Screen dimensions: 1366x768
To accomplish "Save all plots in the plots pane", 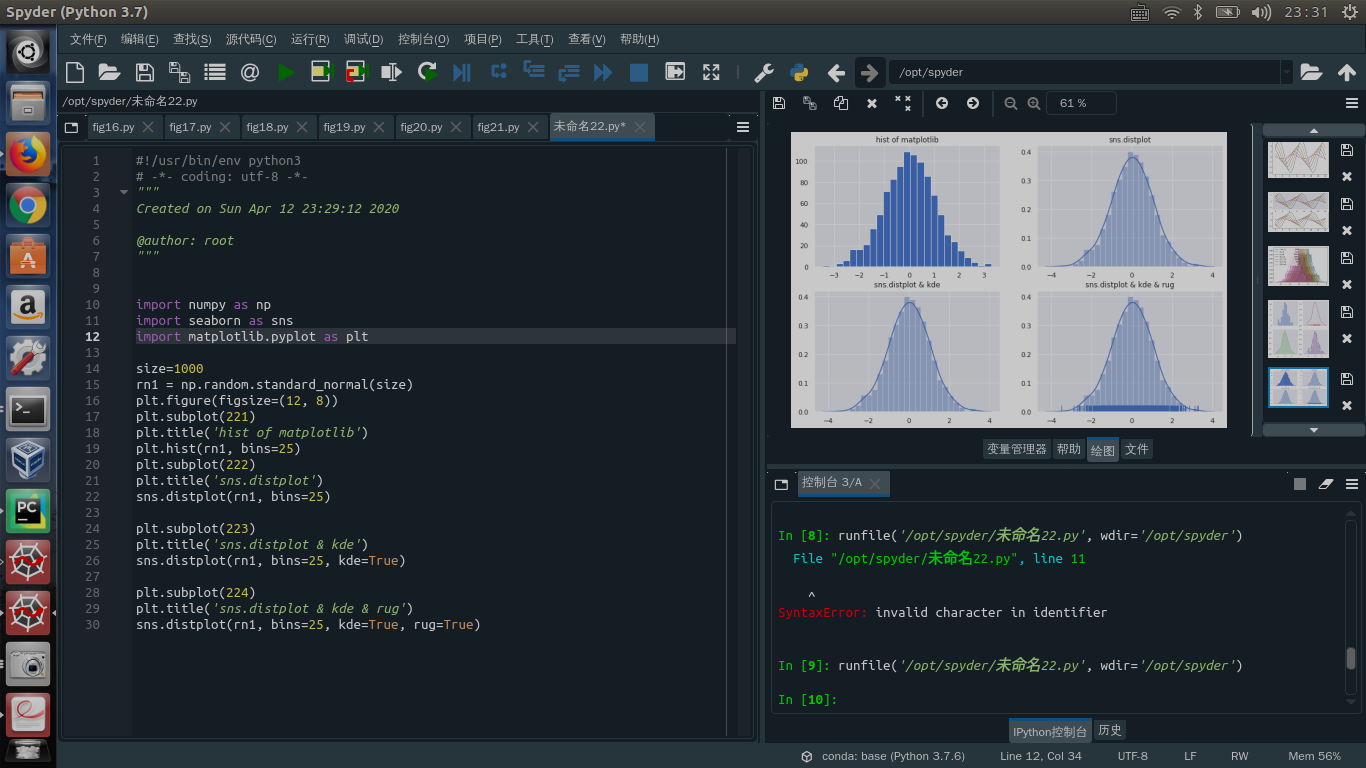I will click(810, 103).
